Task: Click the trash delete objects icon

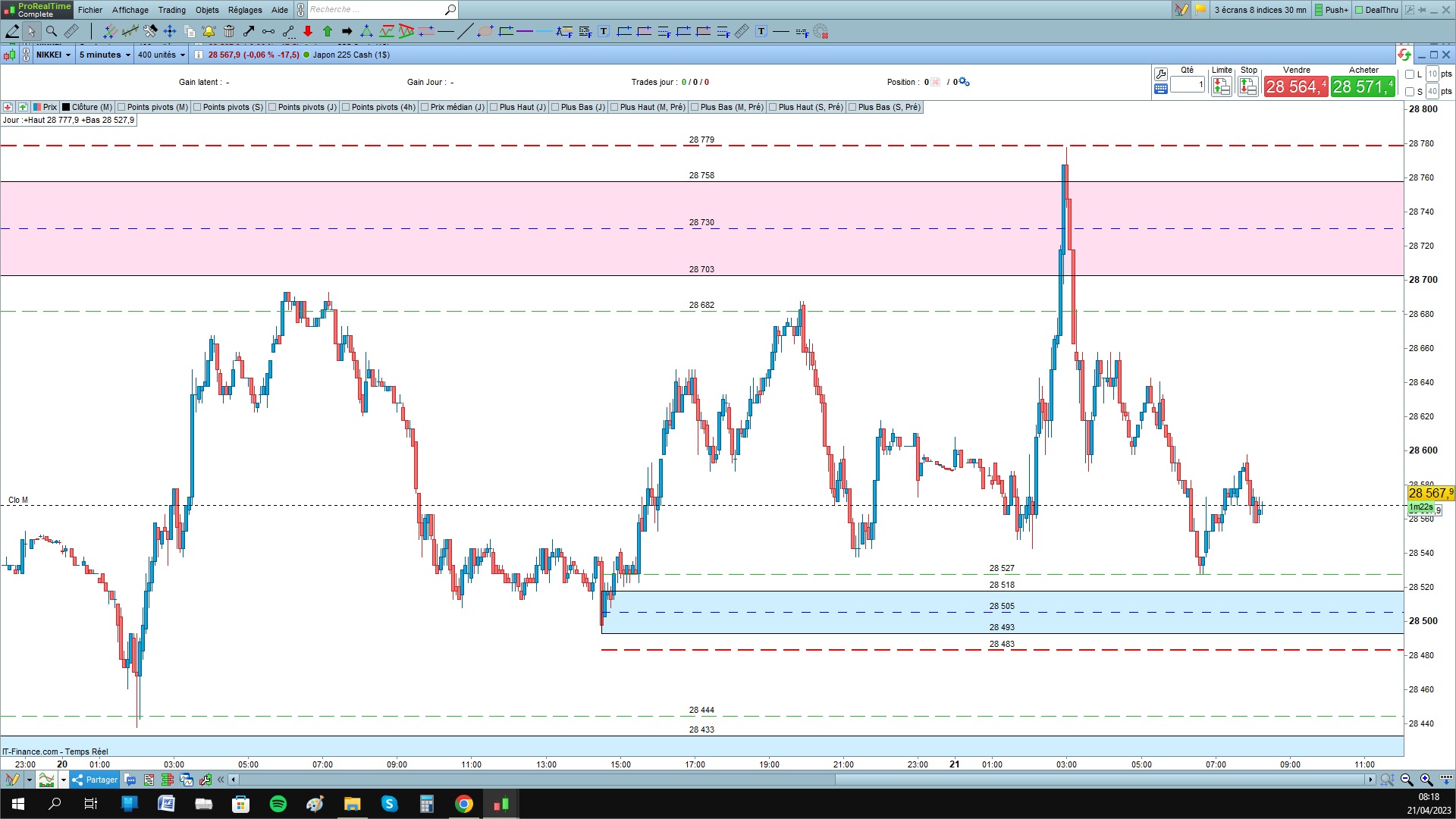Action: pyautogui.click(x=229, y=31)
